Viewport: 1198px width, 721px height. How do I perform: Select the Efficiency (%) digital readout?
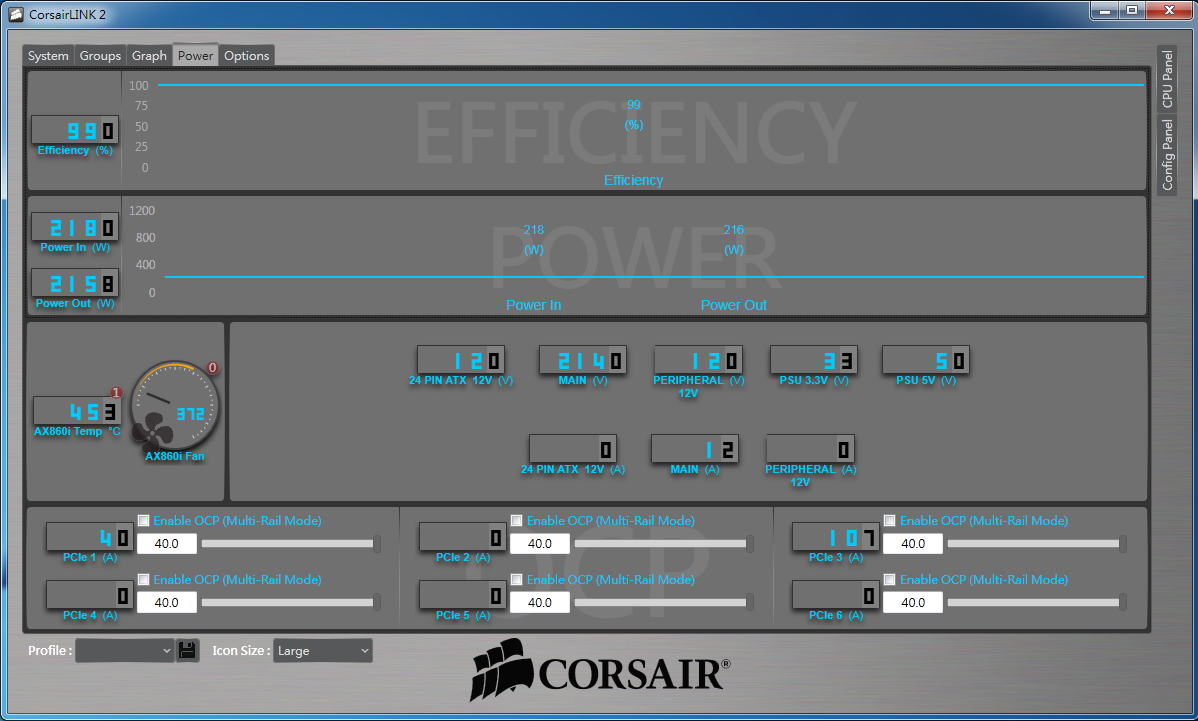pos(75,130)
